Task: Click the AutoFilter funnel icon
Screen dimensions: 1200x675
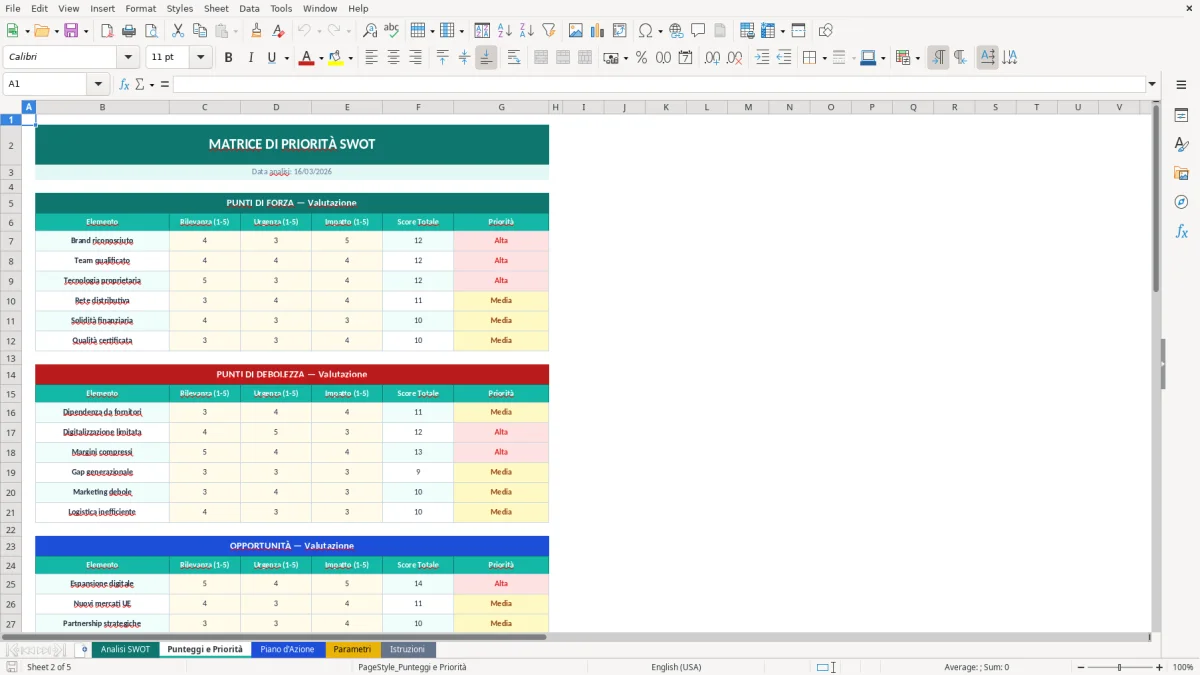Action: [x=548, y=31]
